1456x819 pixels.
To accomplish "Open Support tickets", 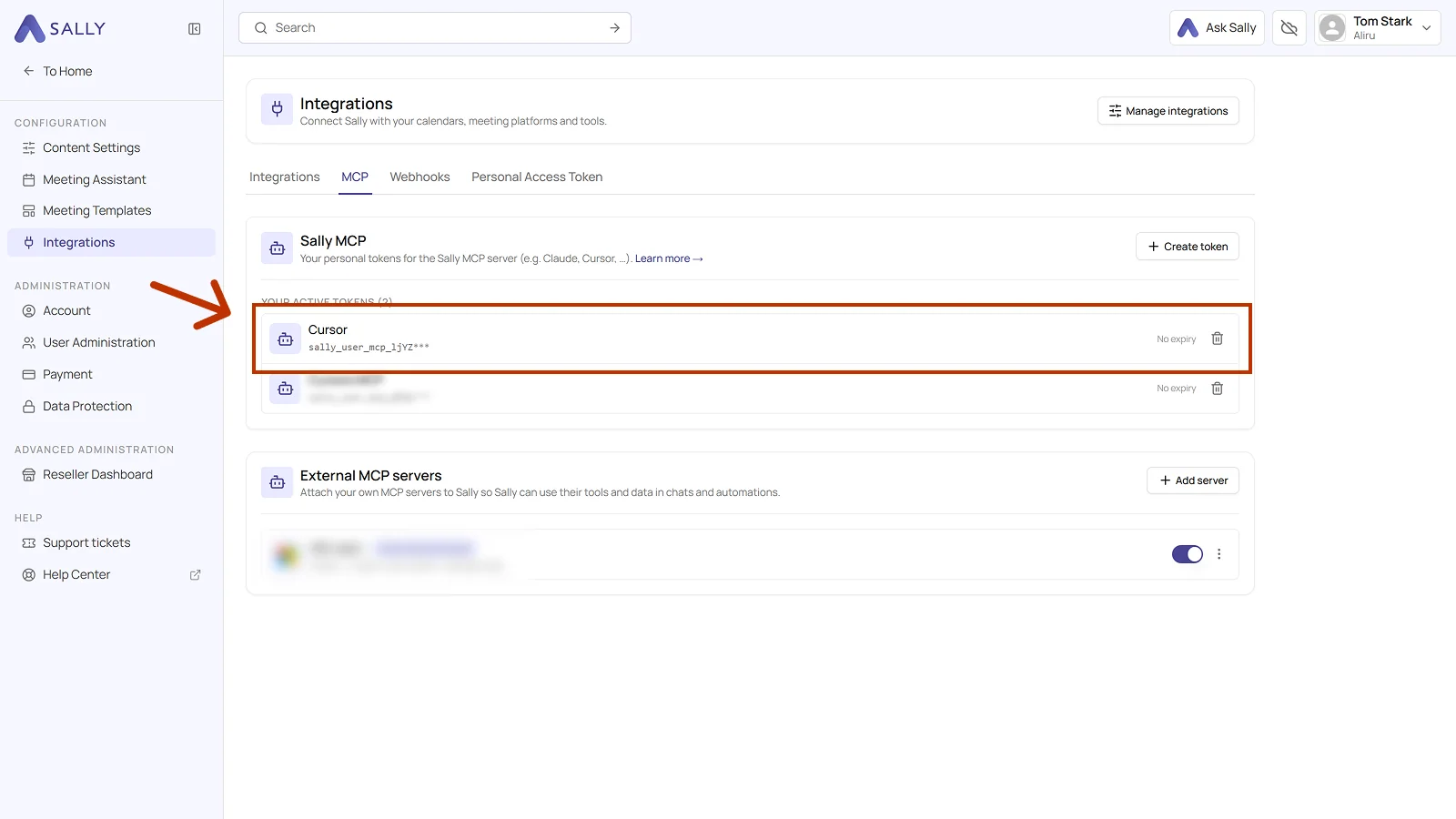I will 111,542.
